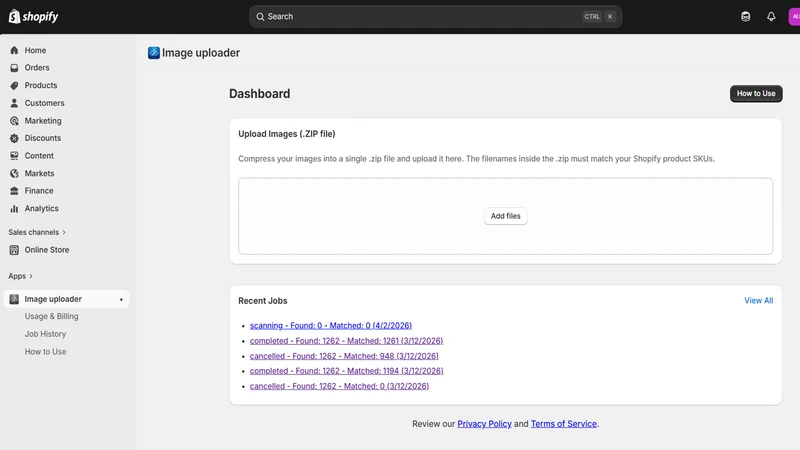Viewport: 800px width, 450px height.
Task: Click the Add files button
Action: [505, 216]
